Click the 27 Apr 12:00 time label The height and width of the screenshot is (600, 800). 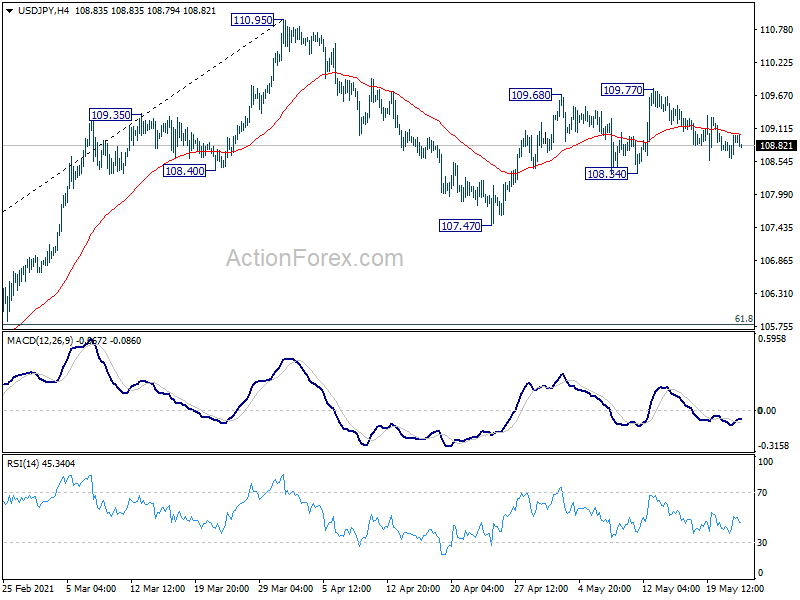point(541,589)
